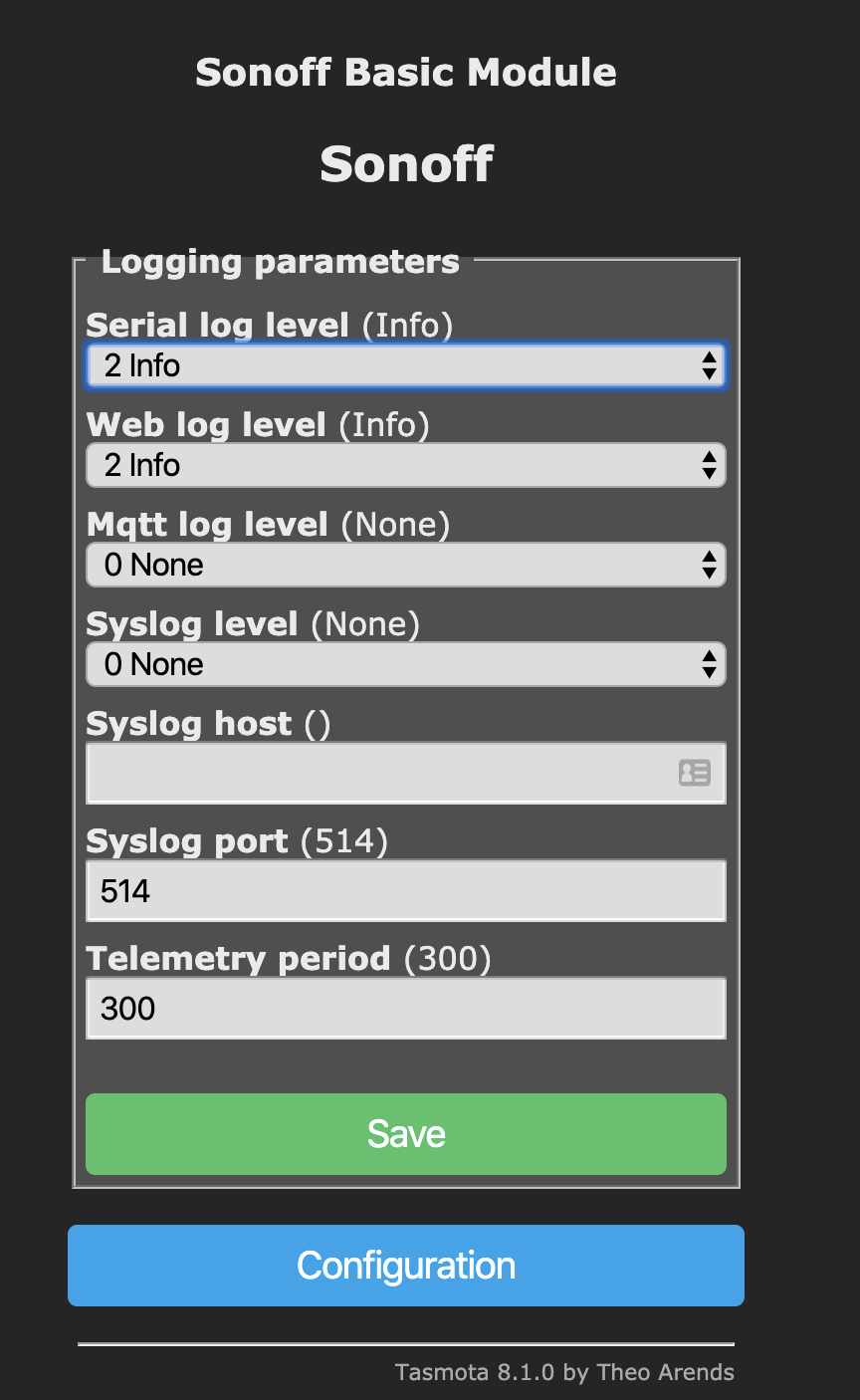
Task: Click the Syslog port label text
Action: tap(187, 842)
